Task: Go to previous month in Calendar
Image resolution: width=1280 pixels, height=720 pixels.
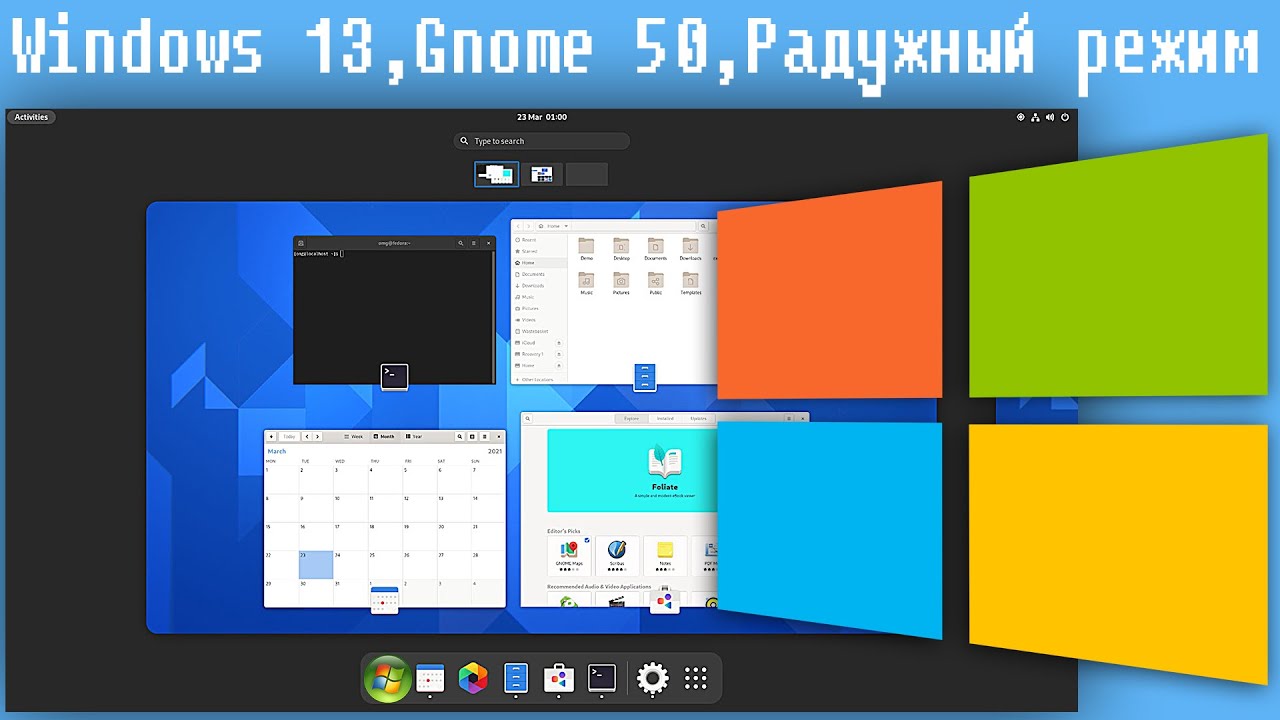Action: coord(307,437)
